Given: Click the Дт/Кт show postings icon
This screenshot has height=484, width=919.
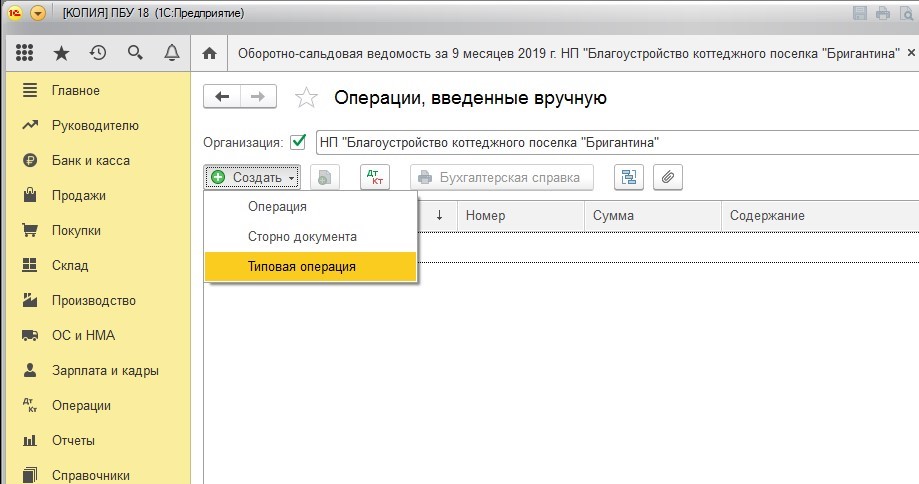Looking at the screenshot, I should click(x=375, y=178).
